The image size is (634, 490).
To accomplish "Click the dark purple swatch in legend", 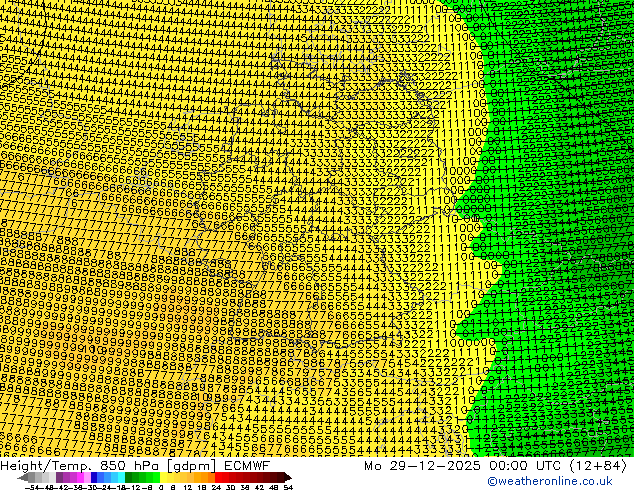I will [x=59, y=478].
